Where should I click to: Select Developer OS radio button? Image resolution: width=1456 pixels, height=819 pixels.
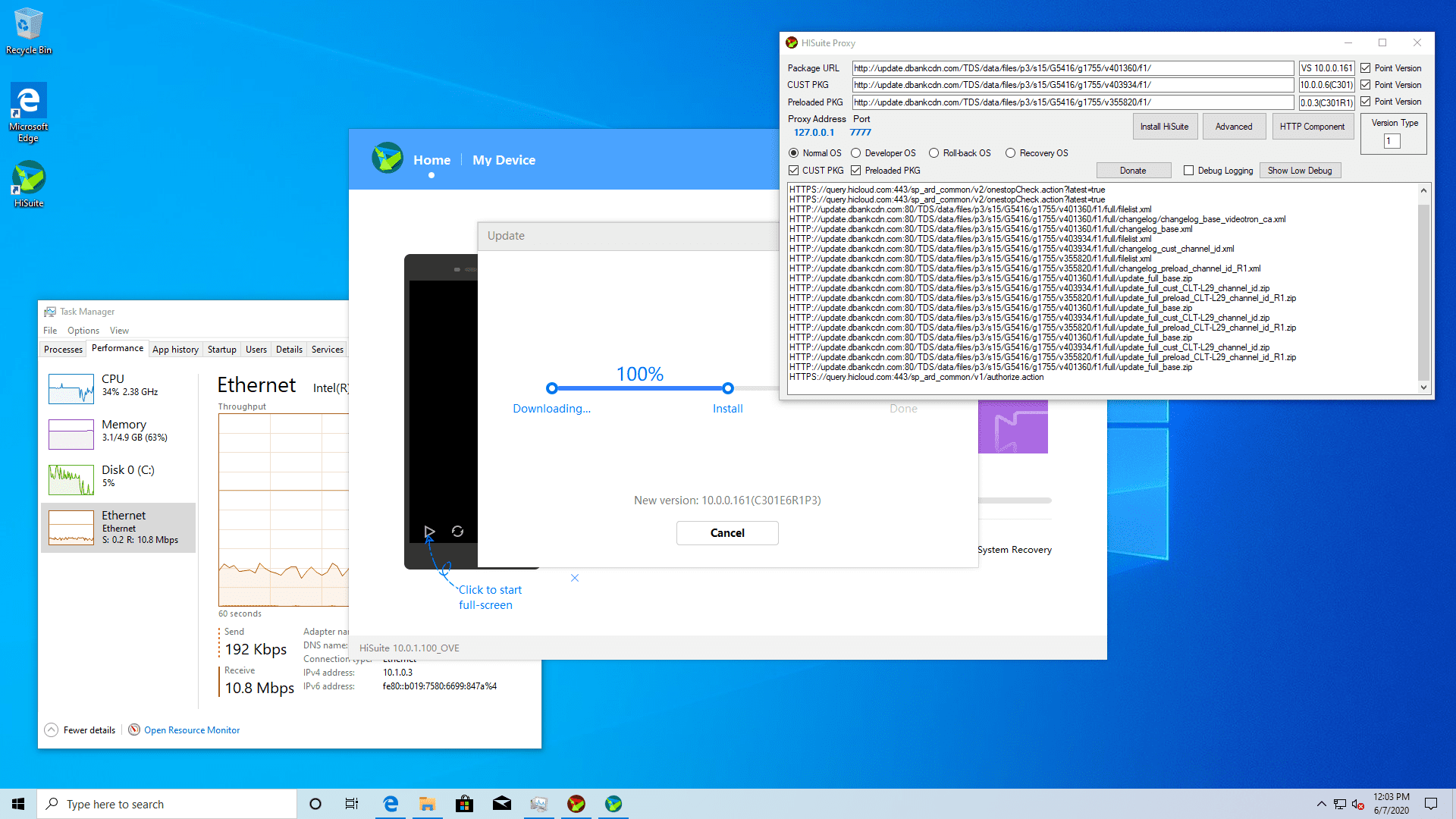coord(855,152)
